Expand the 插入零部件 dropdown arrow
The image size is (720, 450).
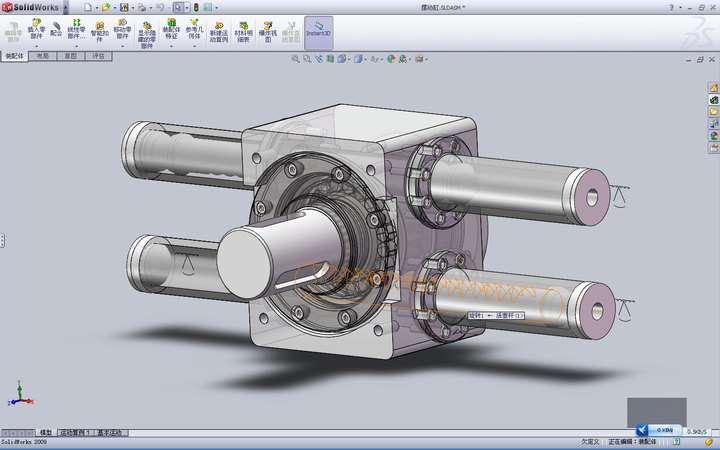pyautogui.click(x=36, y=46)
